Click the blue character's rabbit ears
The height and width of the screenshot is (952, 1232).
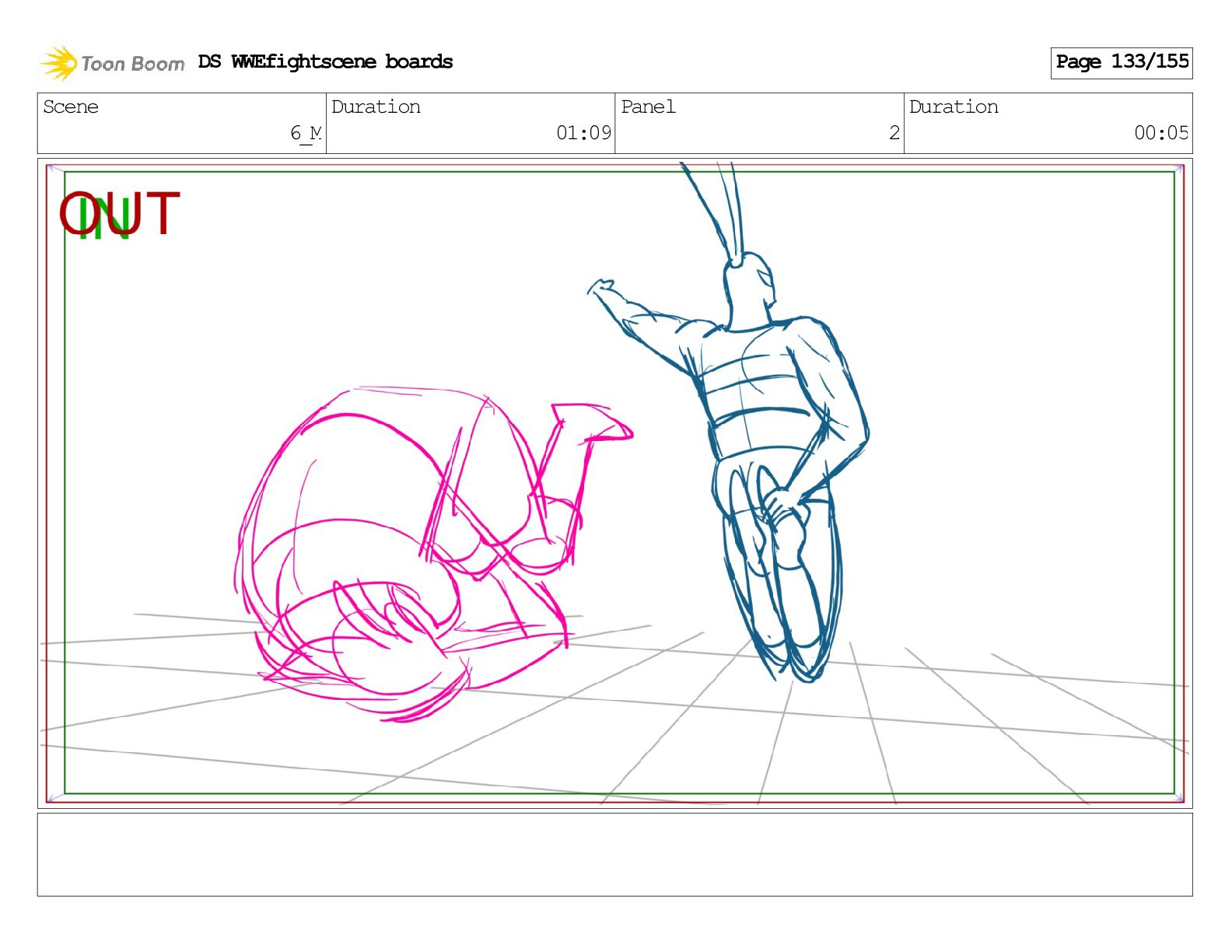[x=719, y=206]
